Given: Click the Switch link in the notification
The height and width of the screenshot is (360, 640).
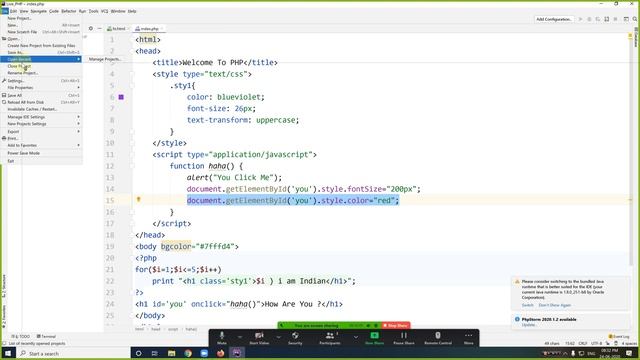Looking at the screenshot, I should tap(527, 305).
